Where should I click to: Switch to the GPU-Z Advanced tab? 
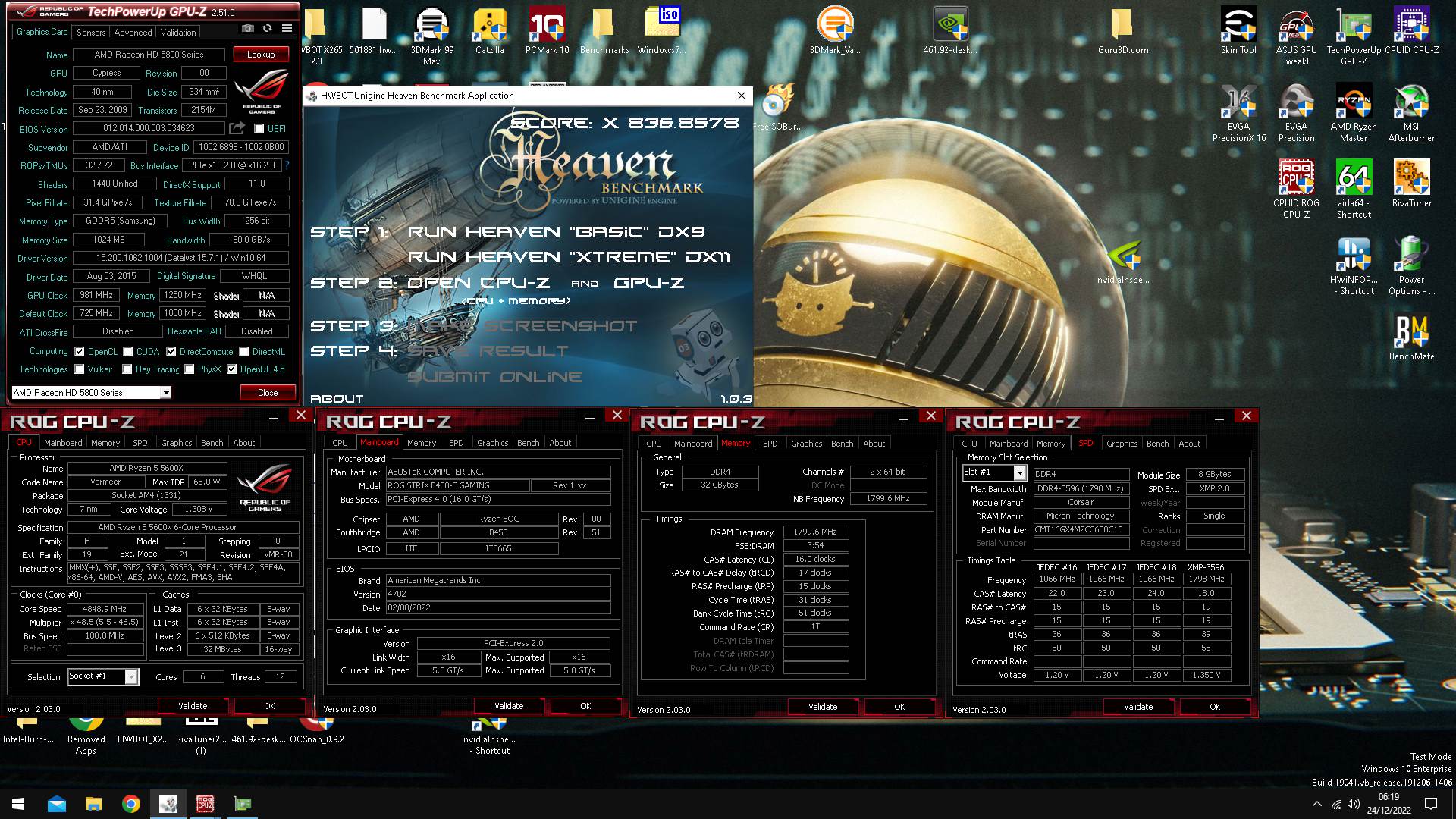click(x=133, y=32)
